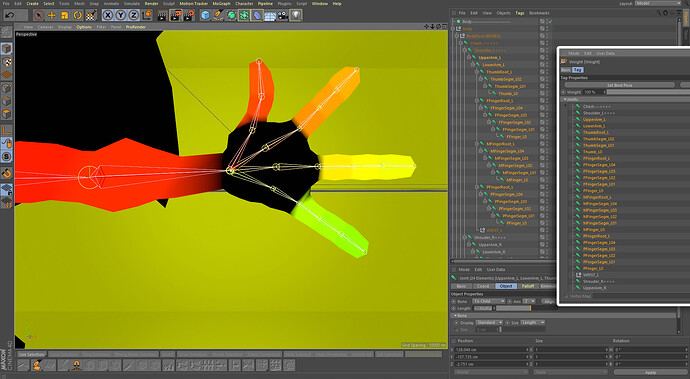Toggle the X axis lock
Viewport: 690px width, 379px height.
(x=107, y=15)
